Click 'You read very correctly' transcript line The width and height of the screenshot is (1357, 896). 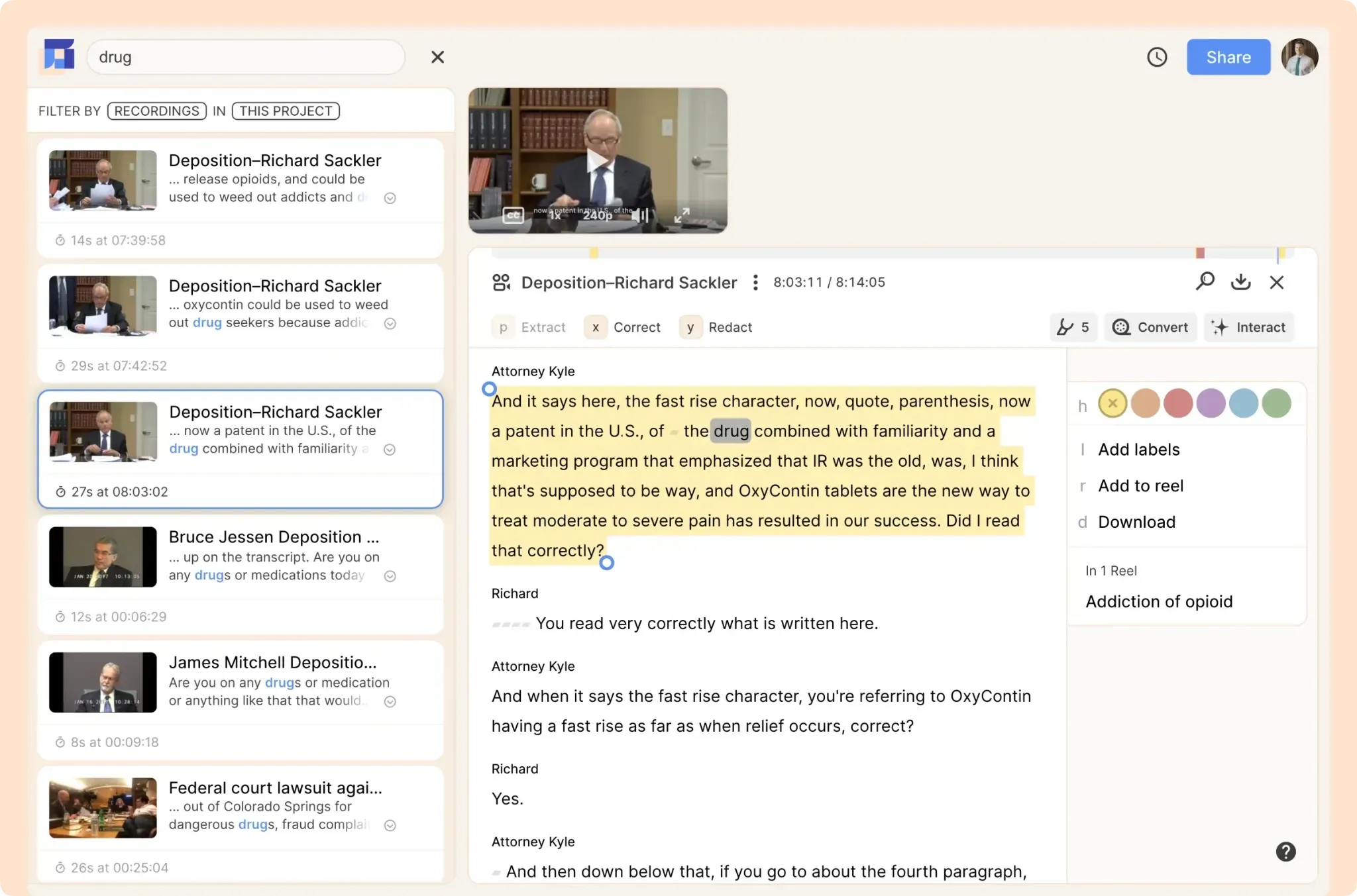706,624
